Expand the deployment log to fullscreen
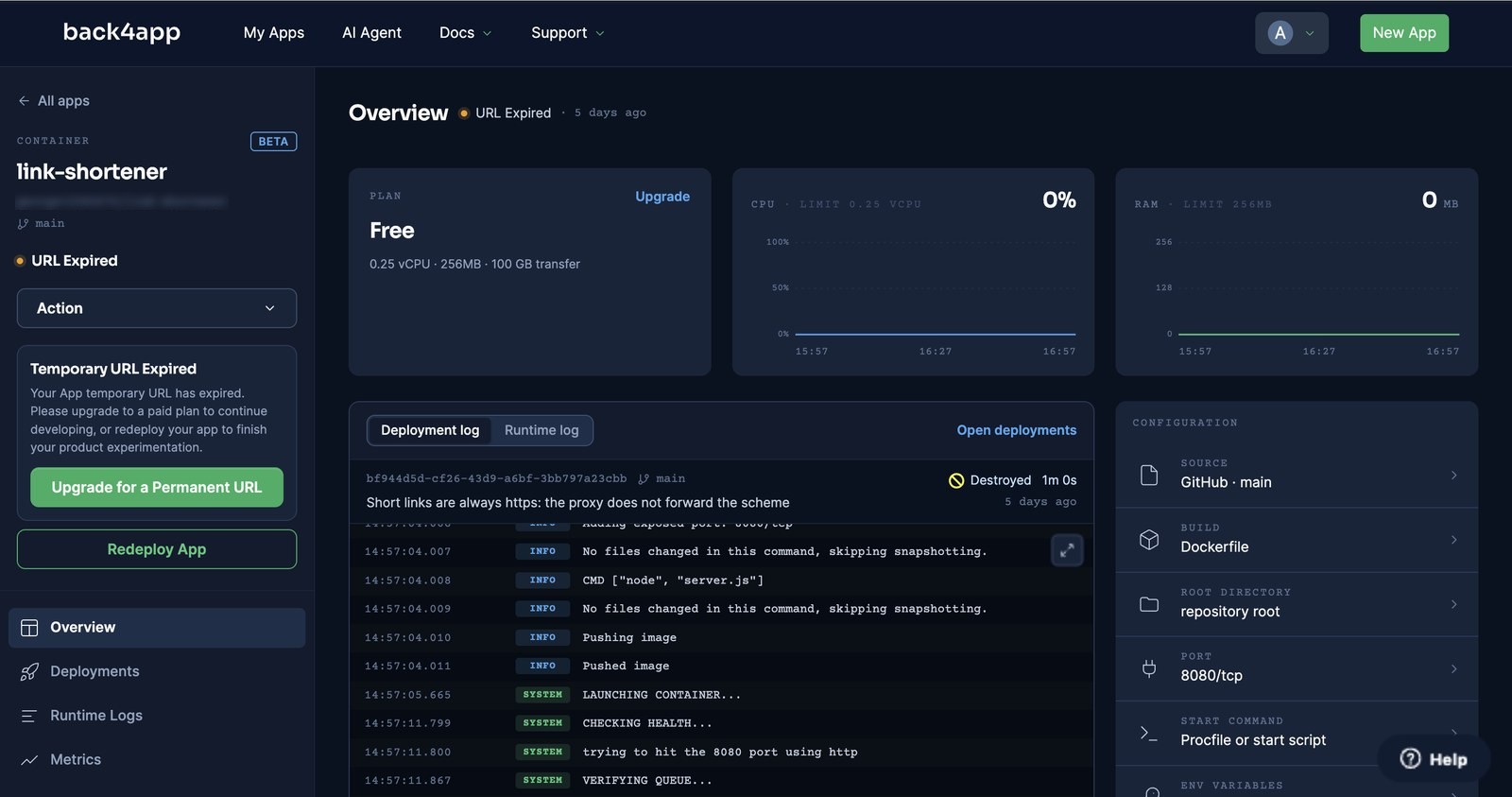 (x=1067, y=550)
